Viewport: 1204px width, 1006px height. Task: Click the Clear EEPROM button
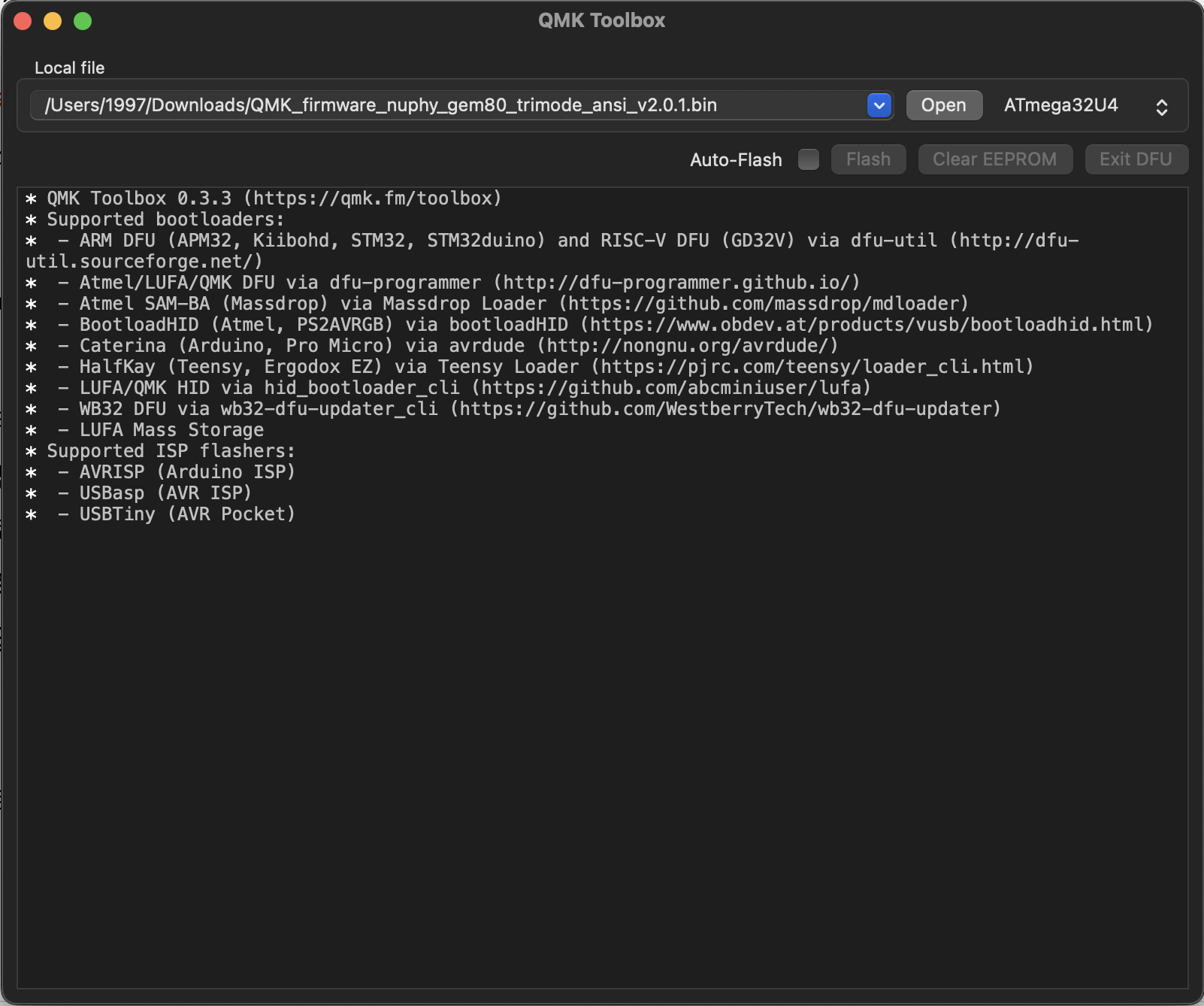[x=995, y=159]
